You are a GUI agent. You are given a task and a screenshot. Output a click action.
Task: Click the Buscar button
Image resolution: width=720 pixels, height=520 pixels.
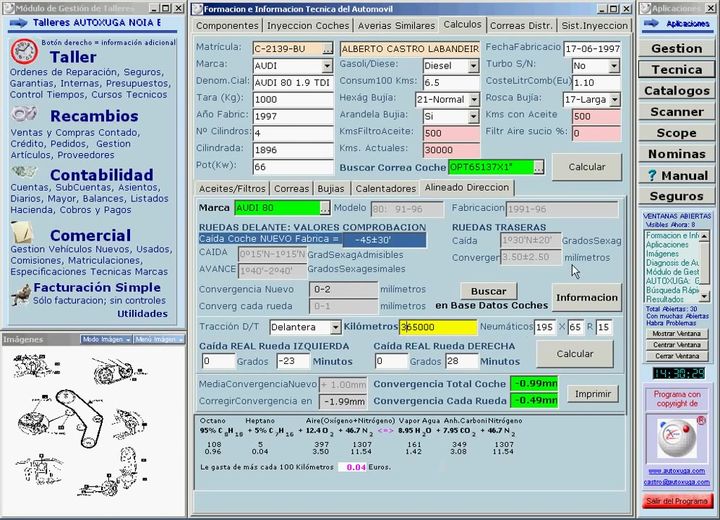click(489, 291)
